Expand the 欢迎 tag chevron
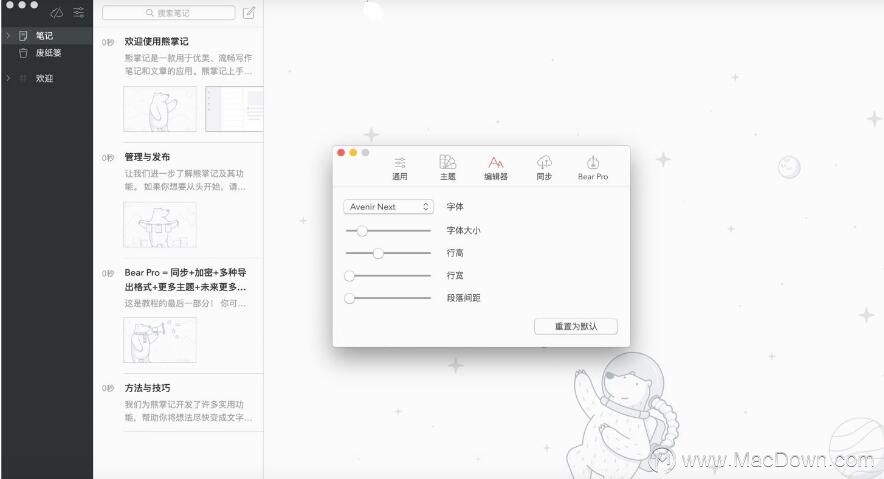 8,78
